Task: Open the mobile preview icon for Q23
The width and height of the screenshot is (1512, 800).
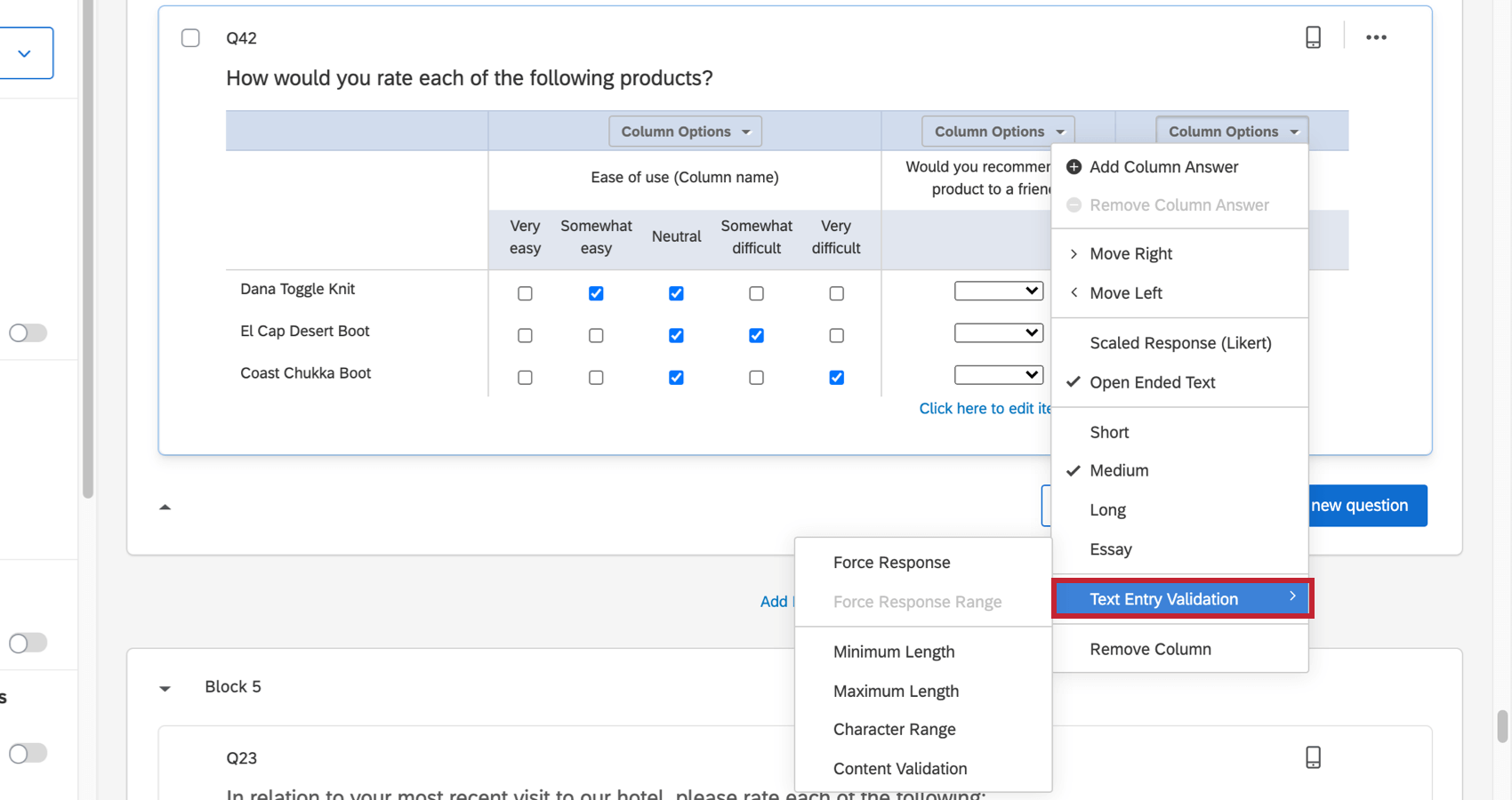Action: click(x=1313, y=756)
